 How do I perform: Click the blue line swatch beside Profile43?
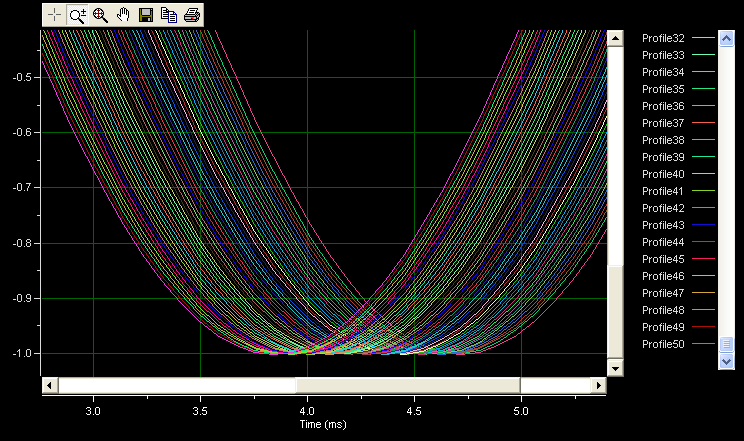(x=704, y=225)
